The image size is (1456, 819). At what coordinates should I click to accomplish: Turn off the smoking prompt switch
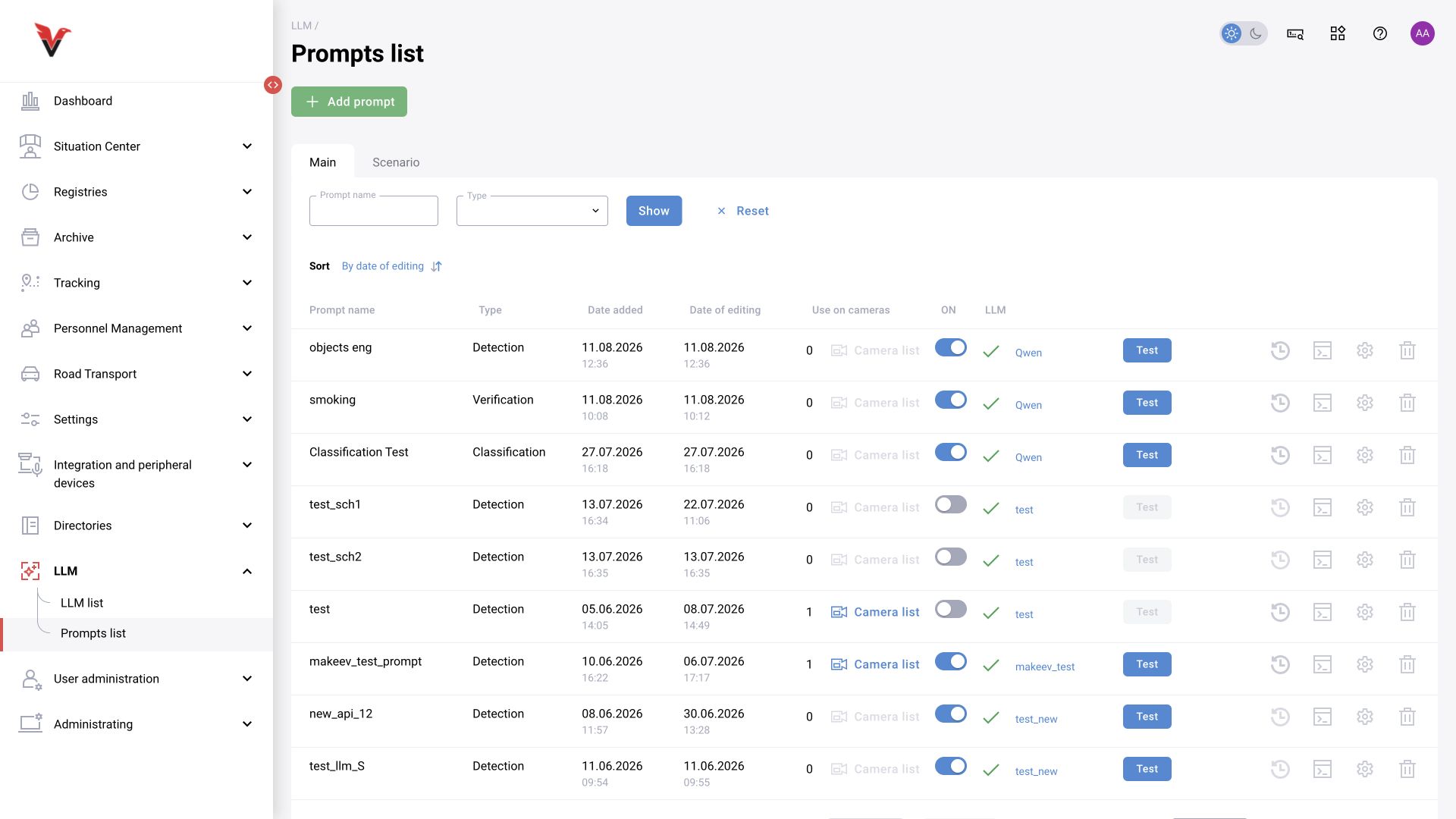tap(951, 400)
